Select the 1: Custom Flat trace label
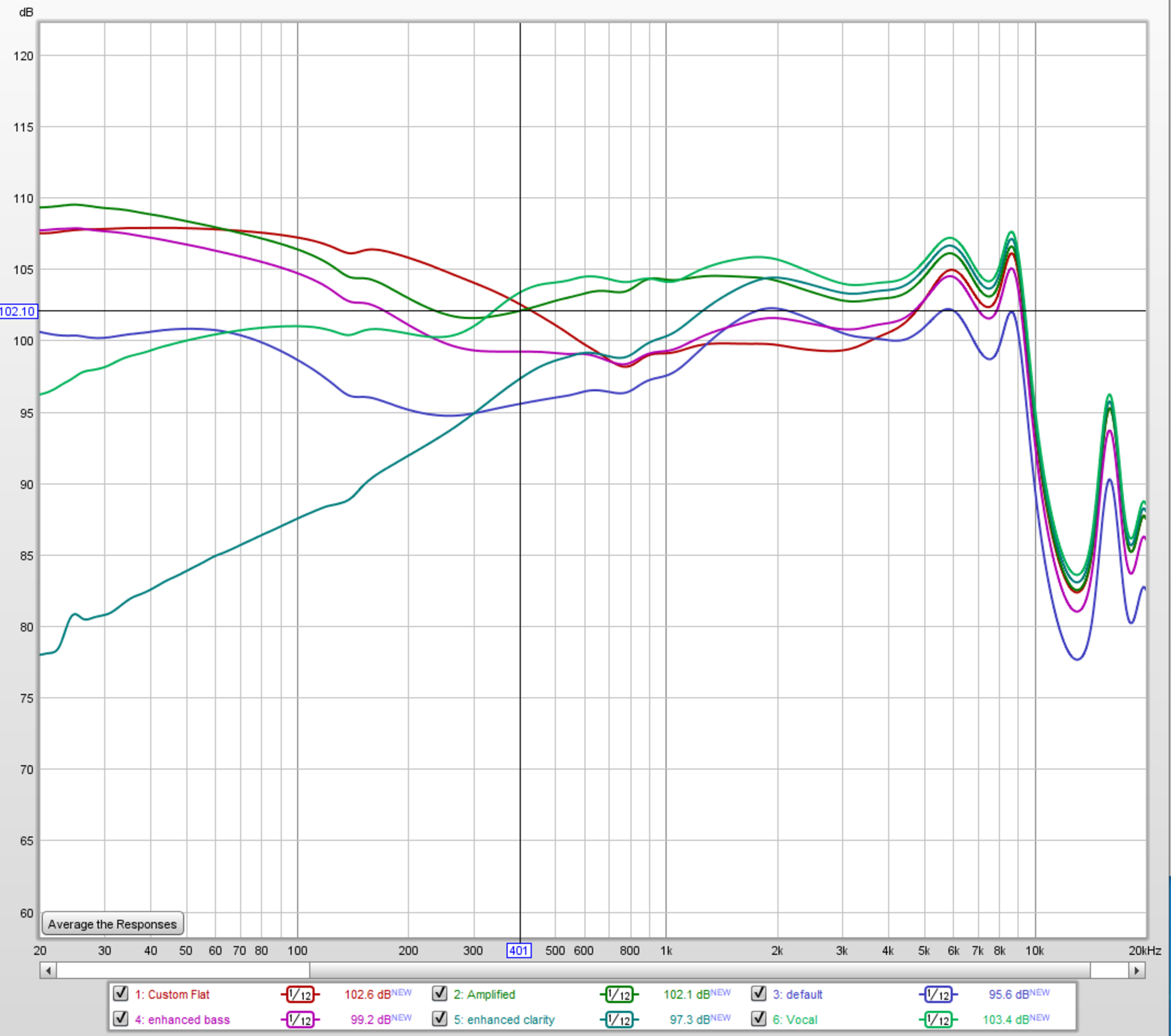1171x1036 pixels. pyautogui.click(x=172, y=995)
